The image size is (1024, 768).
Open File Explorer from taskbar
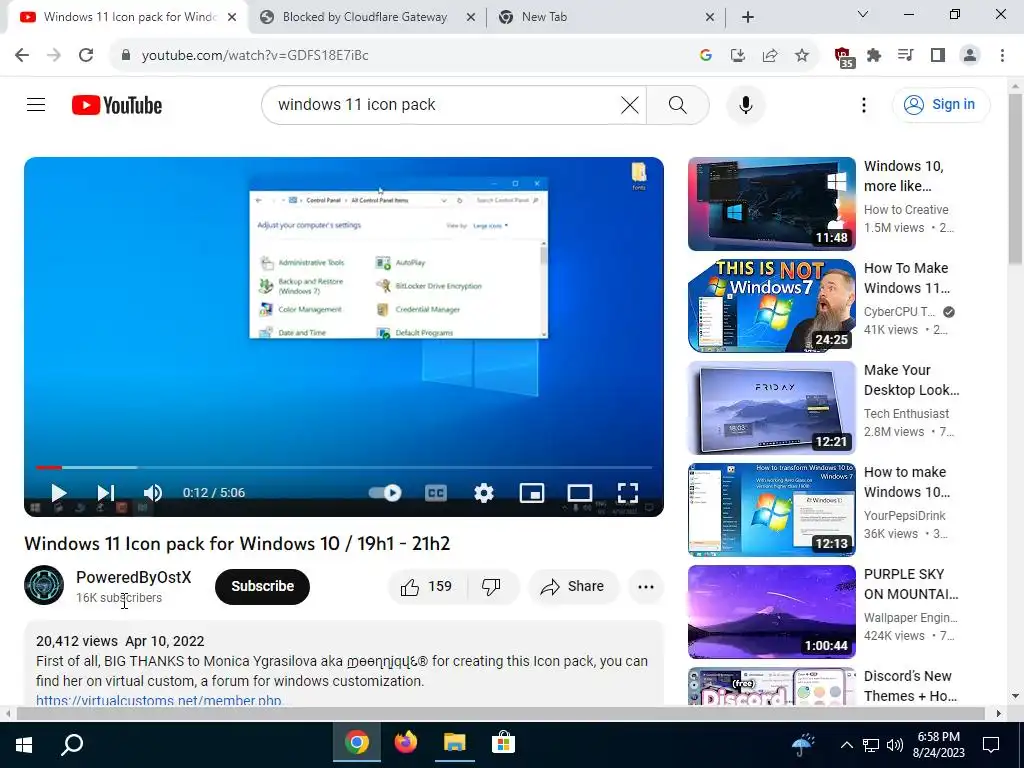[455, 743]
